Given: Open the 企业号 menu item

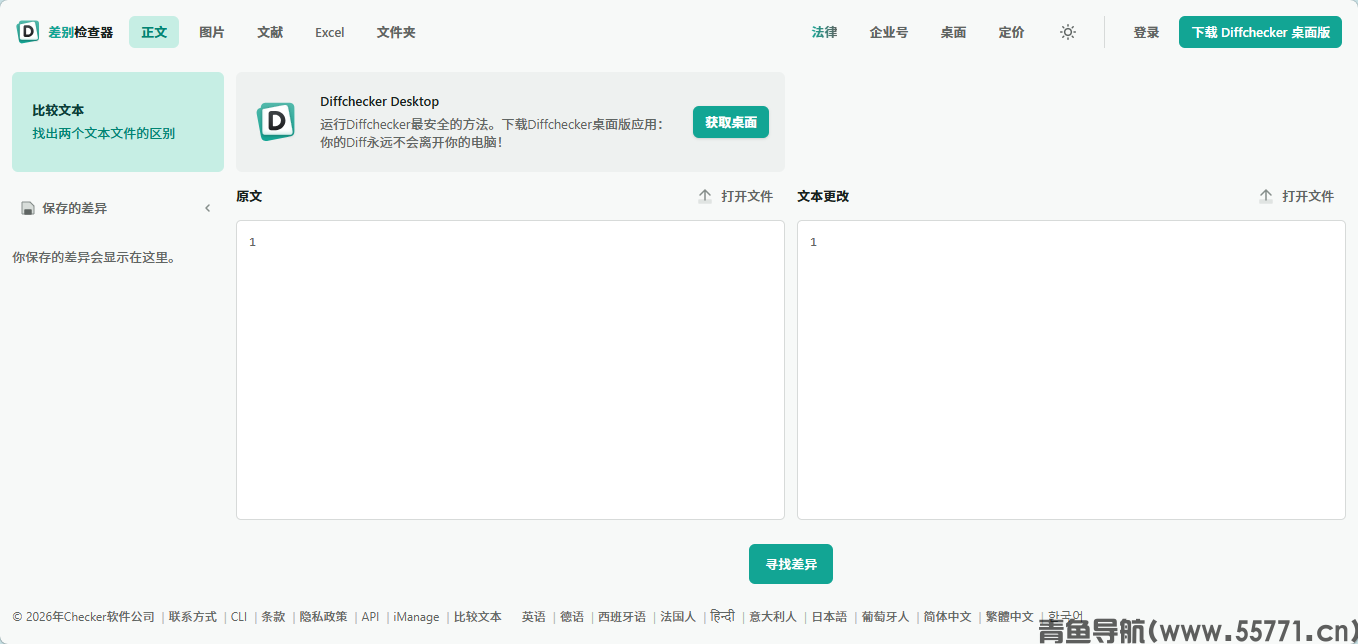Looking at the screenshot, I should tap(889, 32).
